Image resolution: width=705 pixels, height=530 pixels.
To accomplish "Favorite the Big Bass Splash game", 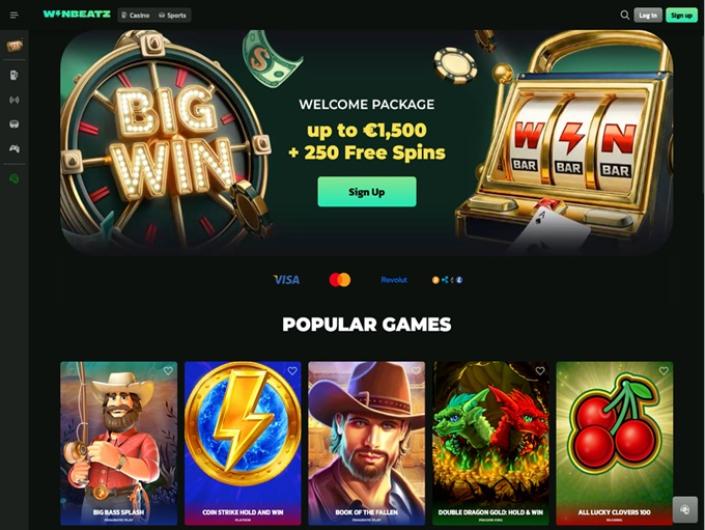I will [168, 371].
